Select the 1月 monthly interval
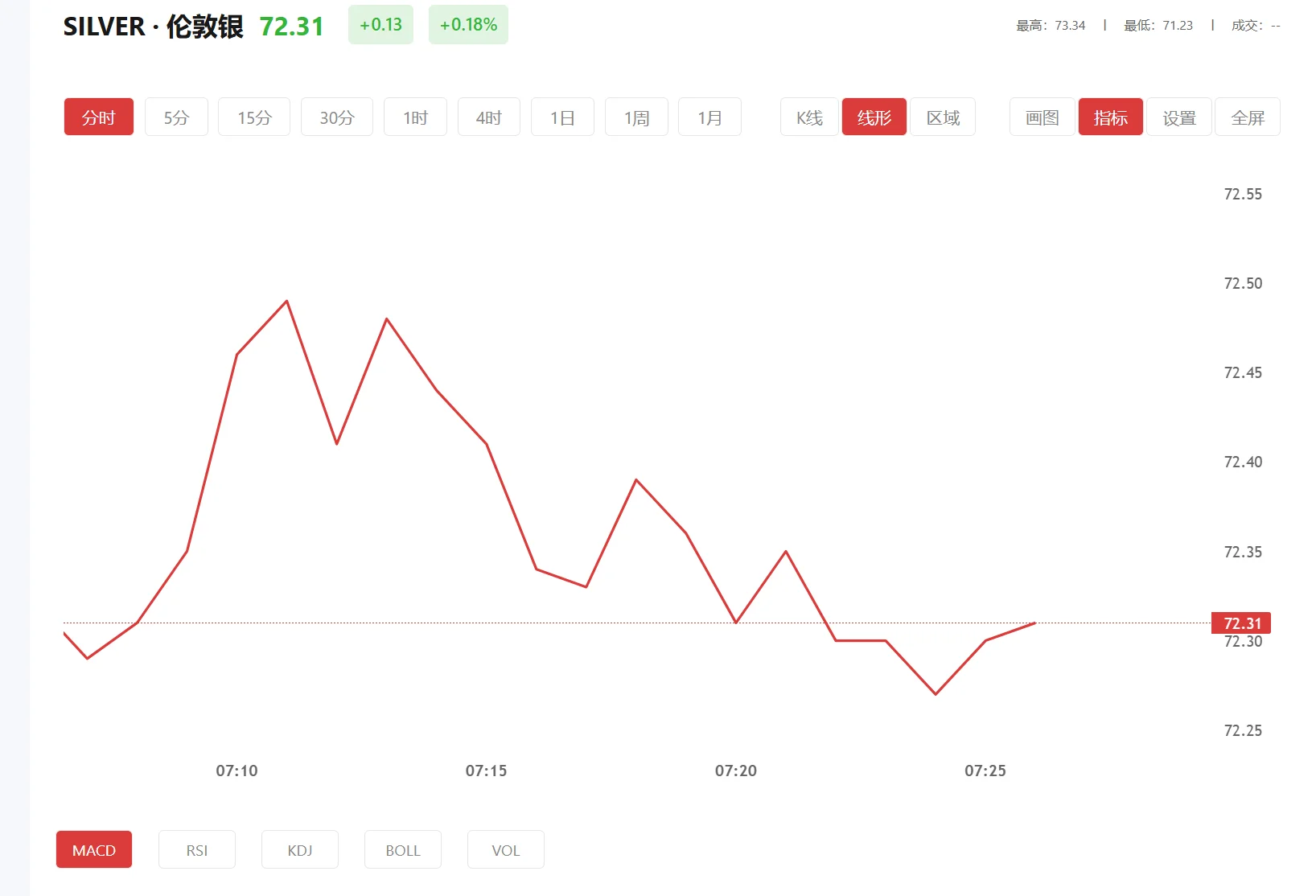 (x=709, y=117)
